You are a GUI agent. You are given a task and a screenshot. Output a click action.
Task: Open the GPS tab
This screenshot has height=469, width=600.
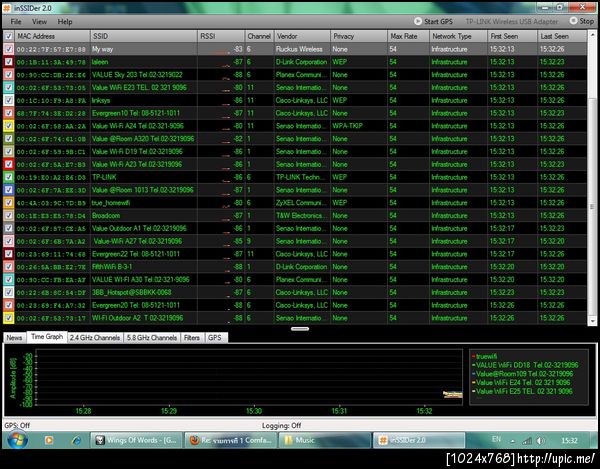[x=215, y=337]
